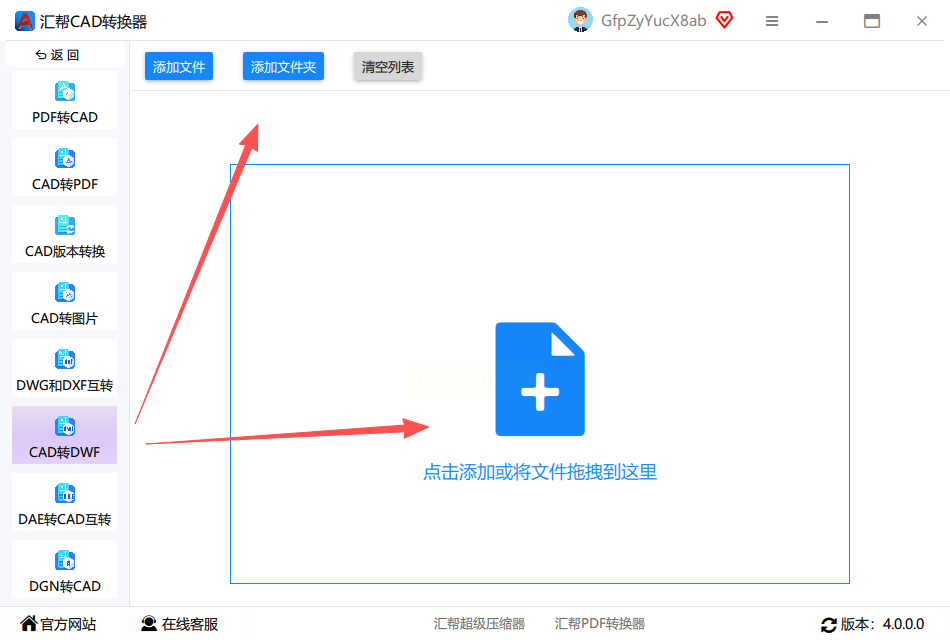Viewport: 950px width, 640px height.
Task: Open the 在线客服 support link
Action: [179, 624]
